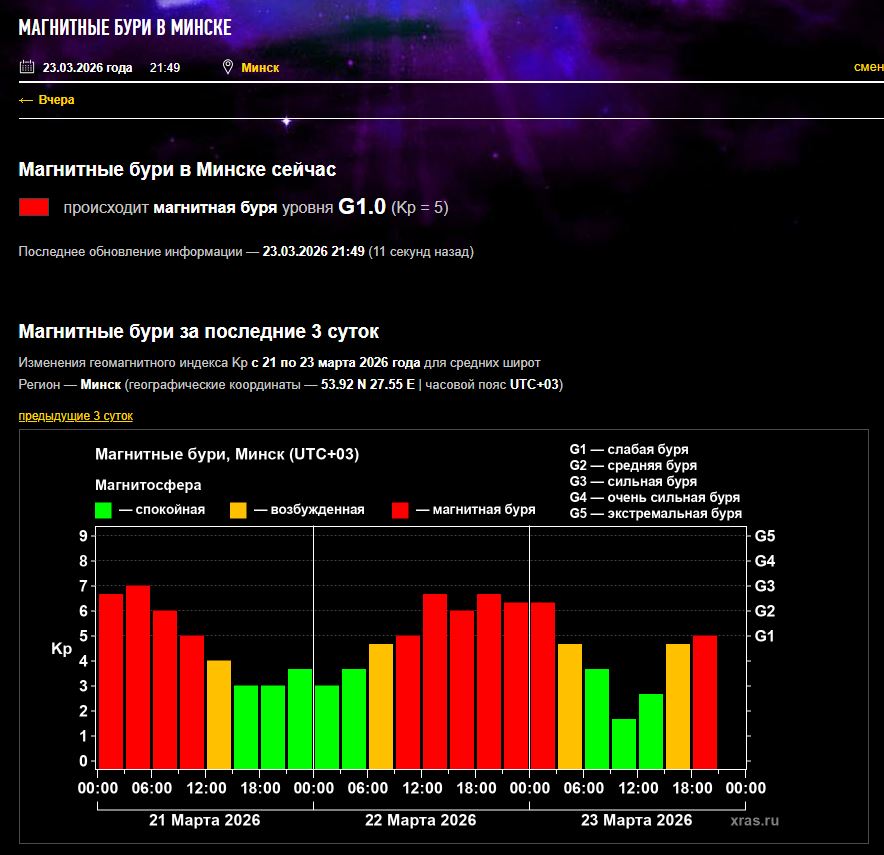The image size is (884, 855).
Task: Click the yellow возбужденная legend swatch
Action: tap(238, 510)
